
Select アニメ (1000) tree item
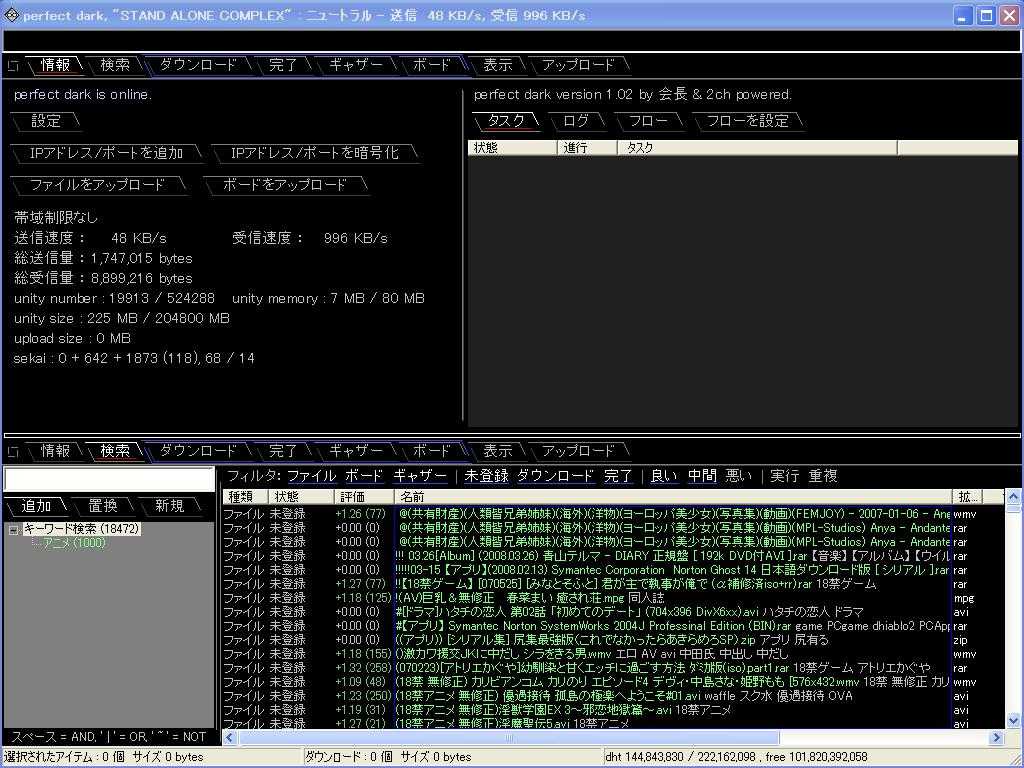(x=74, y=543)
